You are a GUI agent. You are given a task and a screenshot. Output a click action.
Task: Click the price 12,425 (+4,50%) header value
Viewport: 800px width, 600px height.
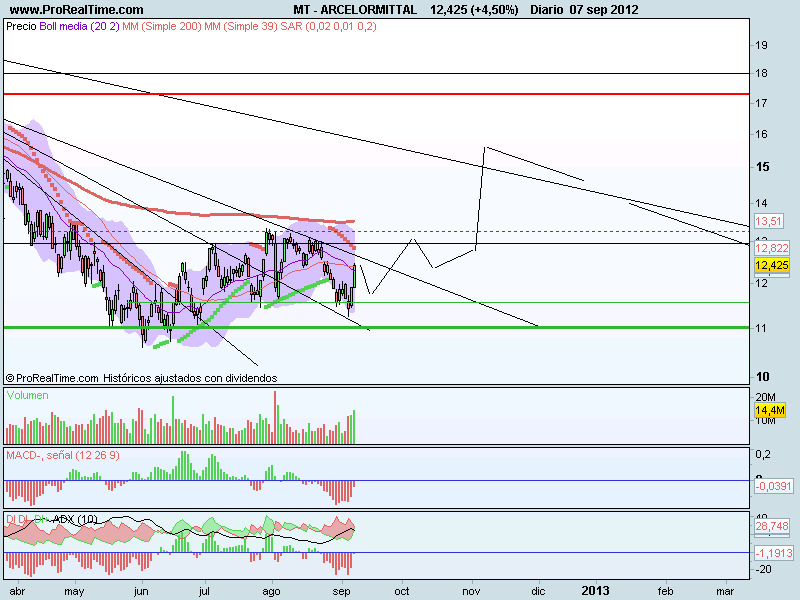click(474, 9)
